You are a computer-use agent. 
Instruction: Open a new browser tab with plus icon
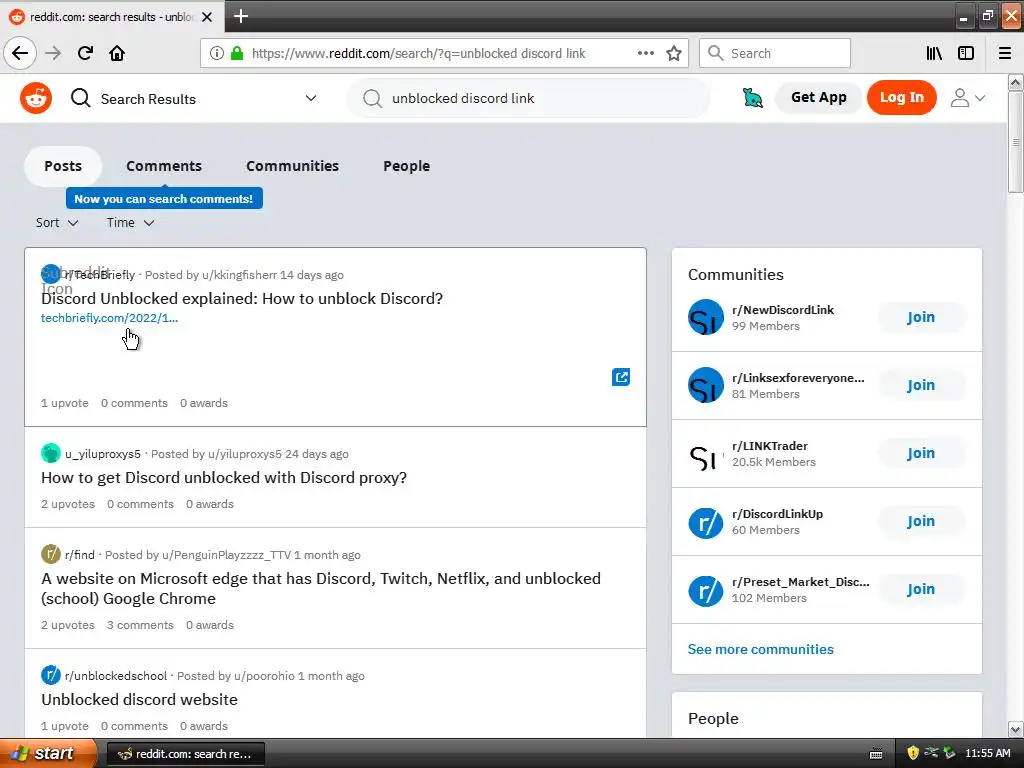point(241,16)
